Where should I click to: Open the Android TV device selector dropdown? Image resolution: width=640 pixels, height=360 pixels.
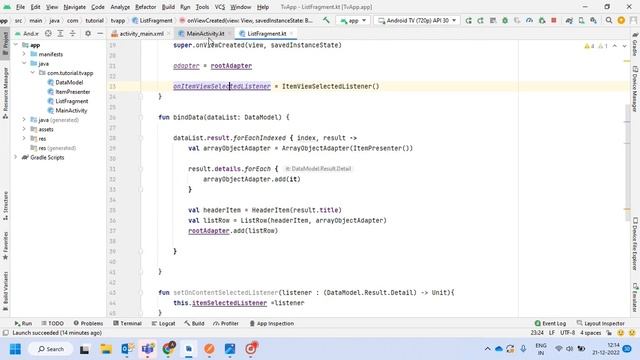click(x=417, y=20)
